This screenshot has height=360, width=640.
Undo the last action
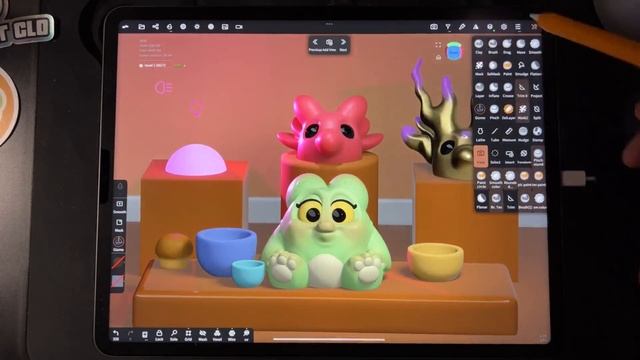[116, 335]
